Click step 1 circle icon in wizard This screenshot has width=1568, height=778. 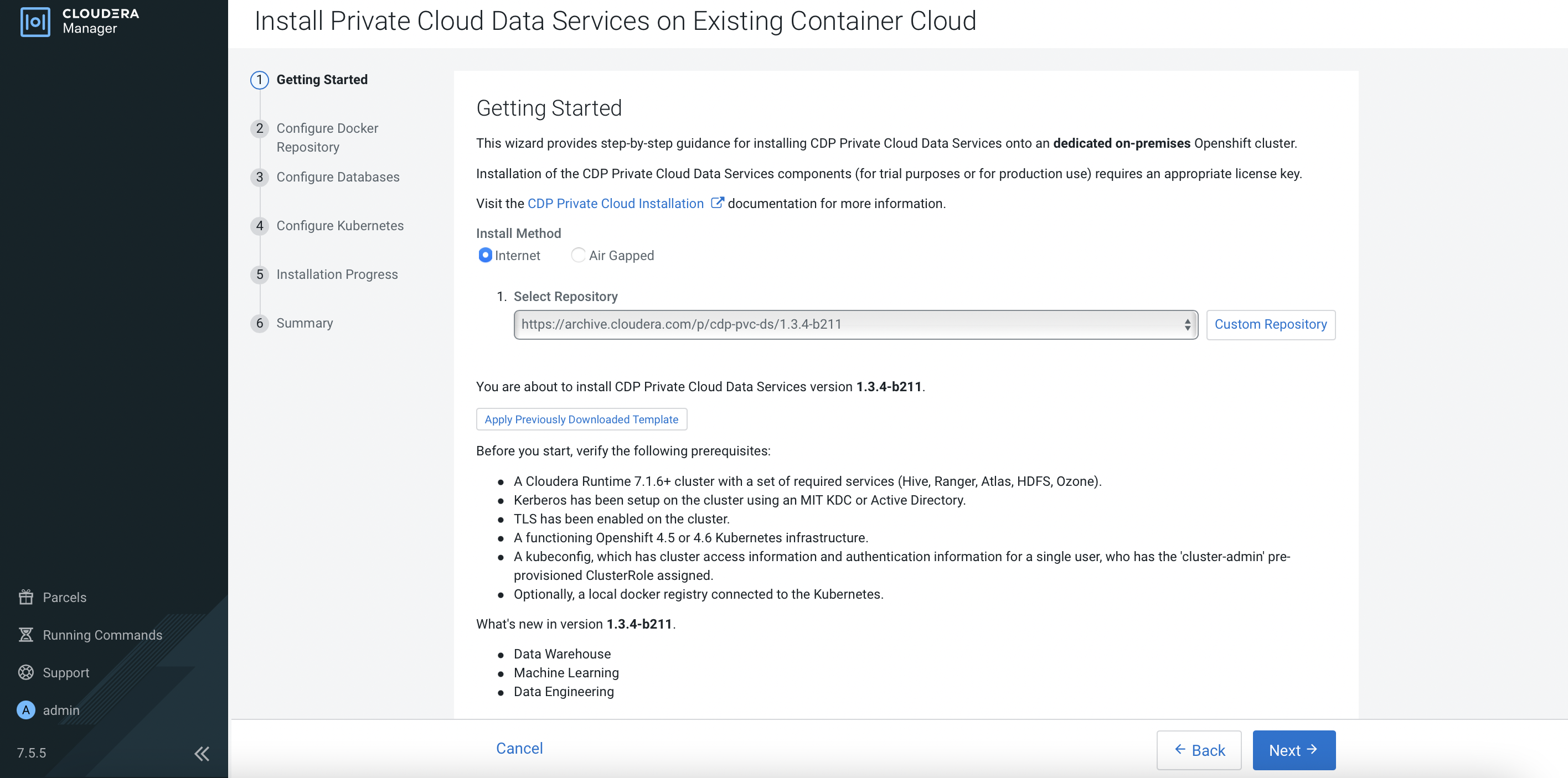pyautogui.click(x=259, y=80)
